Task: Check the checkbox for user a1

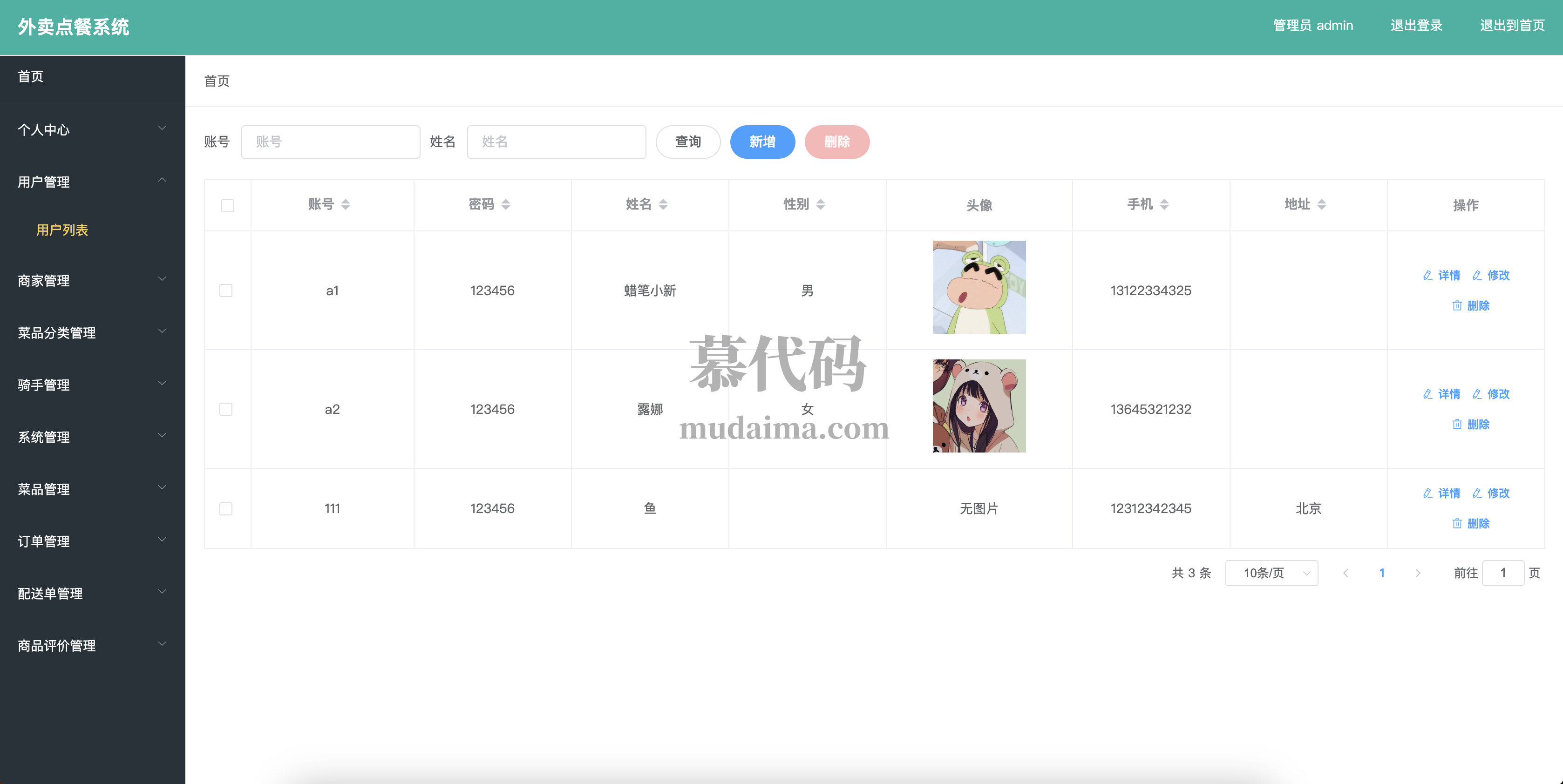Action: [226, 291]
